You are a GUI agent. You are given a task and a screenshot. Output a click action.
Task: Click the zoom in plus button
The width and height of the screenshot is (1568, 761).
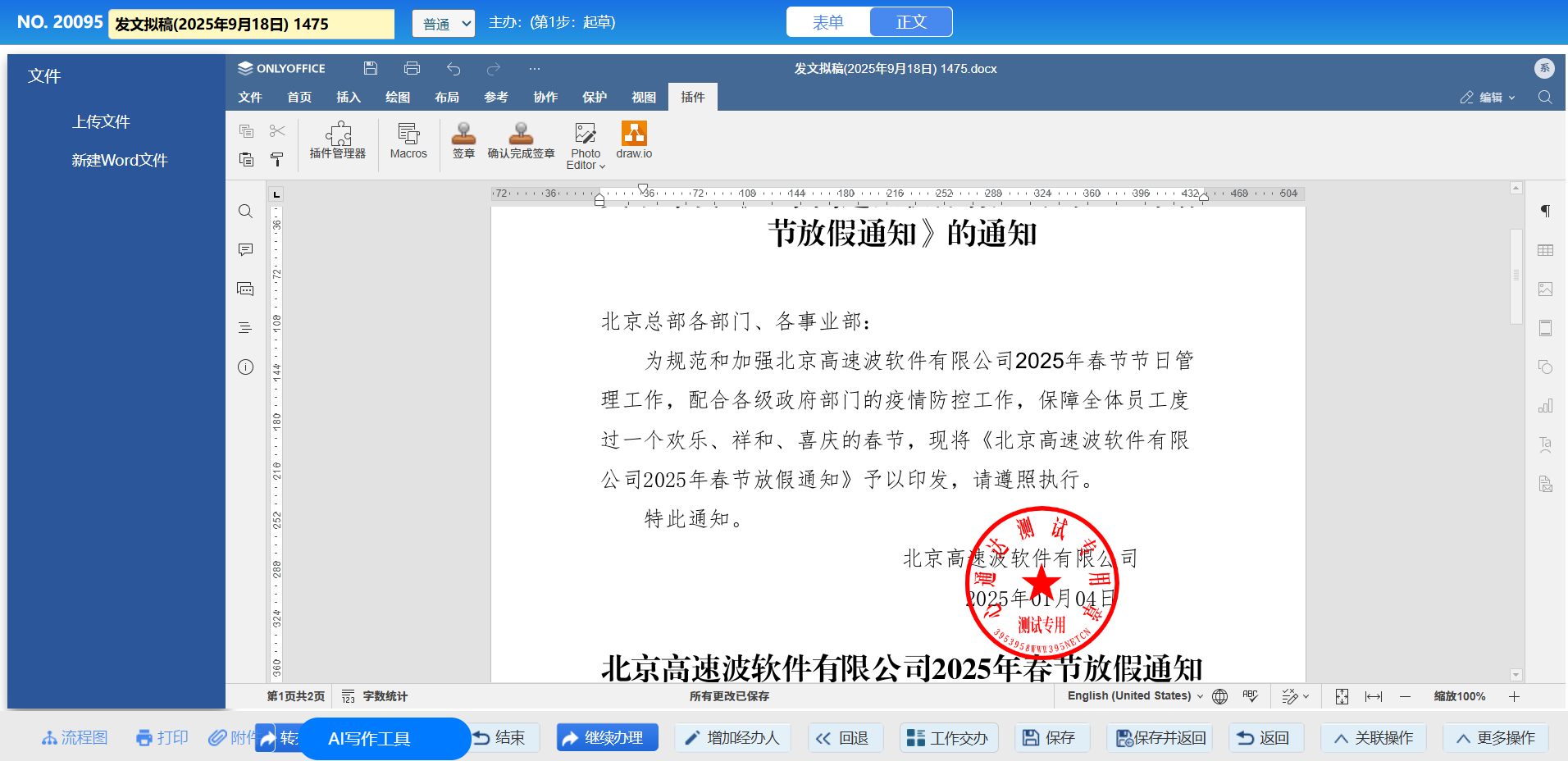point(1514,696)
